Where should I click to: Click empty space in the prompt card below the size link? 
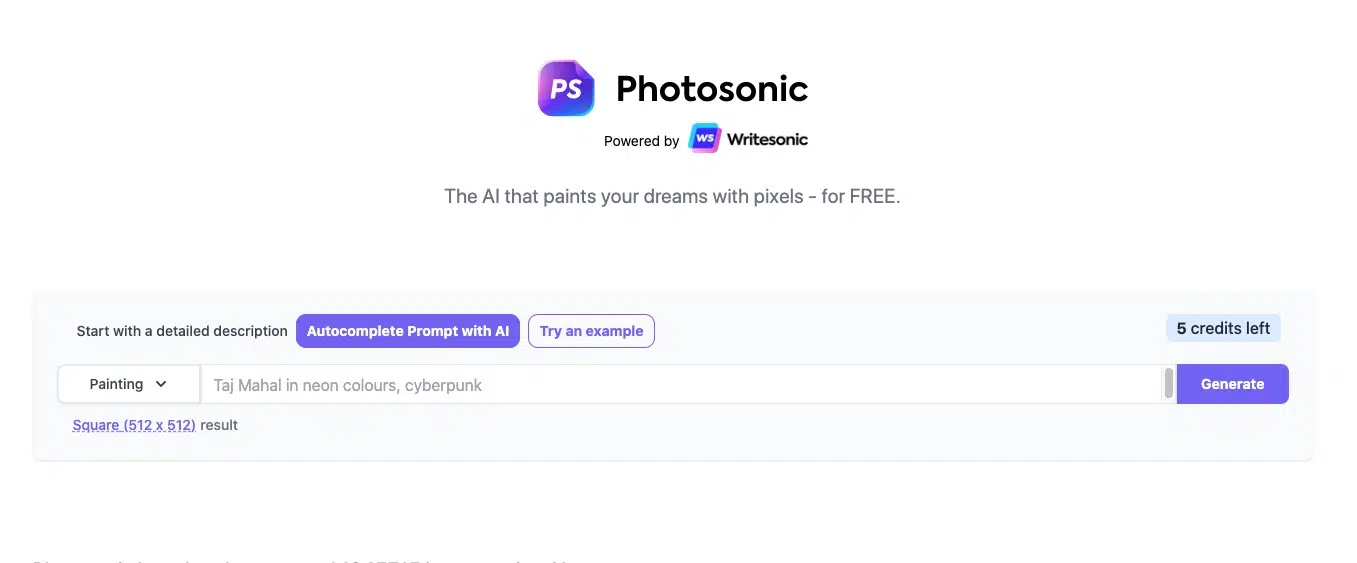pyautogui.click(x=672, y=445)
